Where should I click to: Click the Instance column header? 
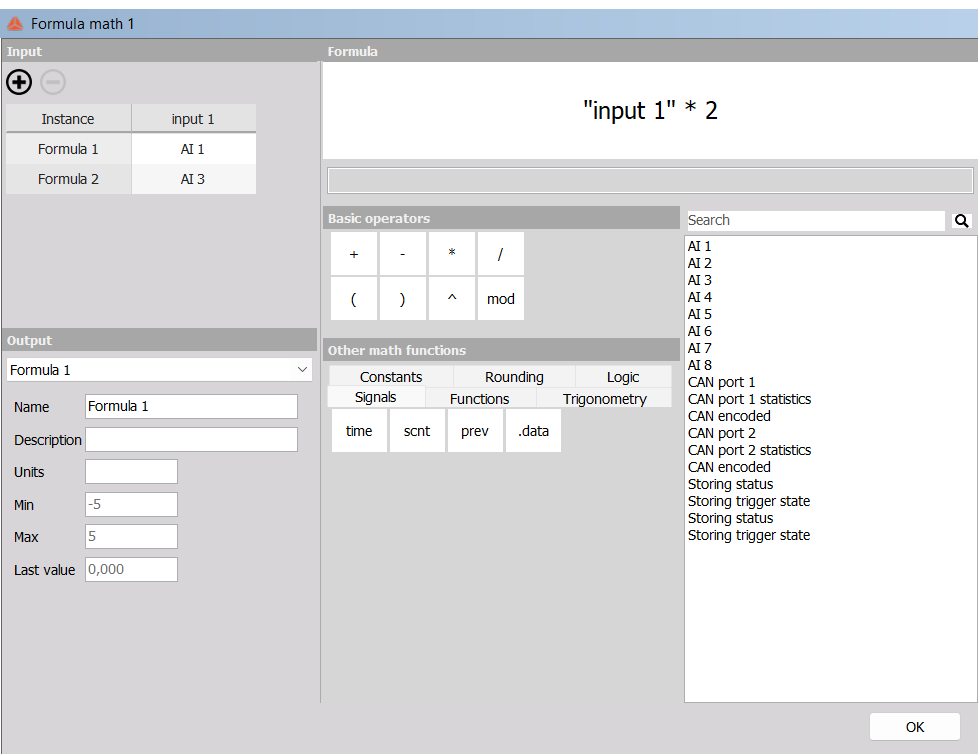coord(68,118)
